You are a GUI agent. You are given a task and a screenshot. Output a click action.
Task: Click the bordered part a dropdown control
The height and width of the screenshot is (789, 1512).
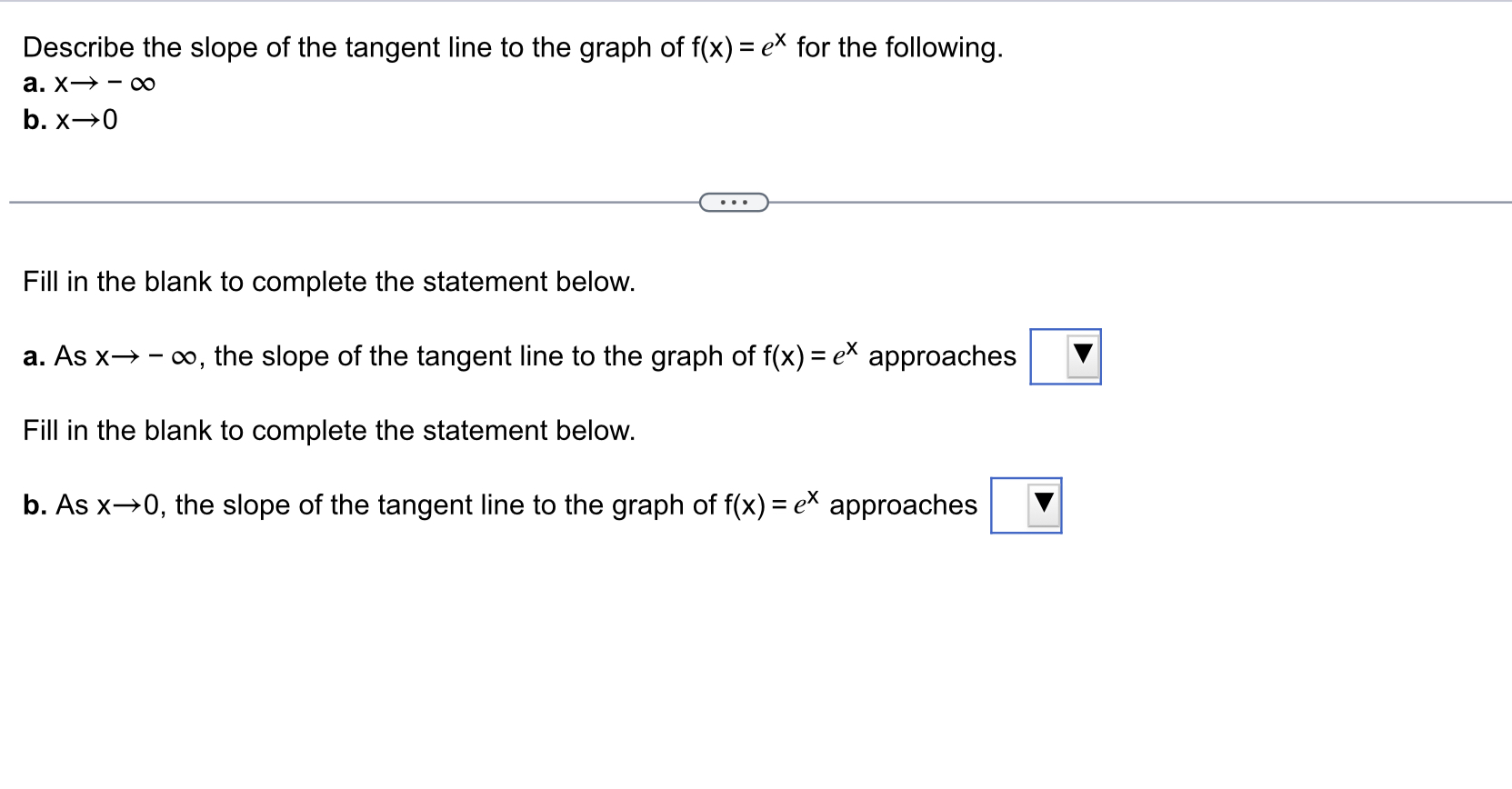tap(1065, 356)
